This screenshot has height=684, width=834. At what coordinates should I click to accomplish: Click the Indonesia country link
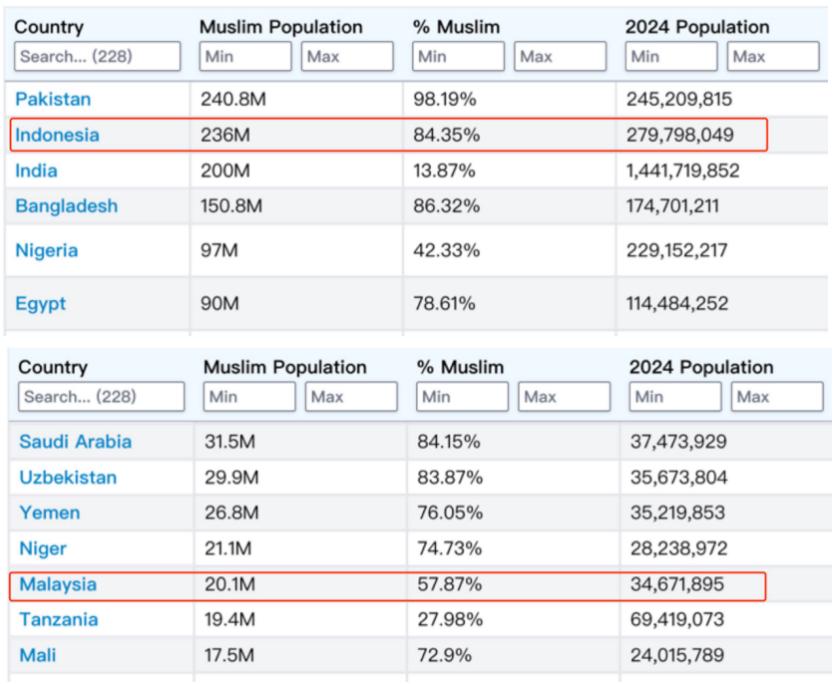(57, 135)
